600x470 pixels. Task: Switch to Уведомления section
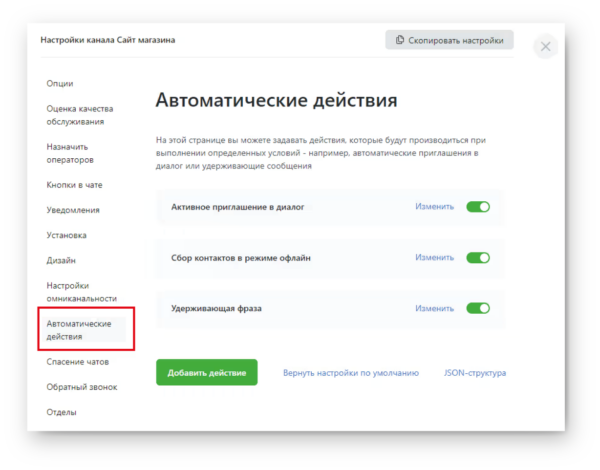tap(73, 210)
